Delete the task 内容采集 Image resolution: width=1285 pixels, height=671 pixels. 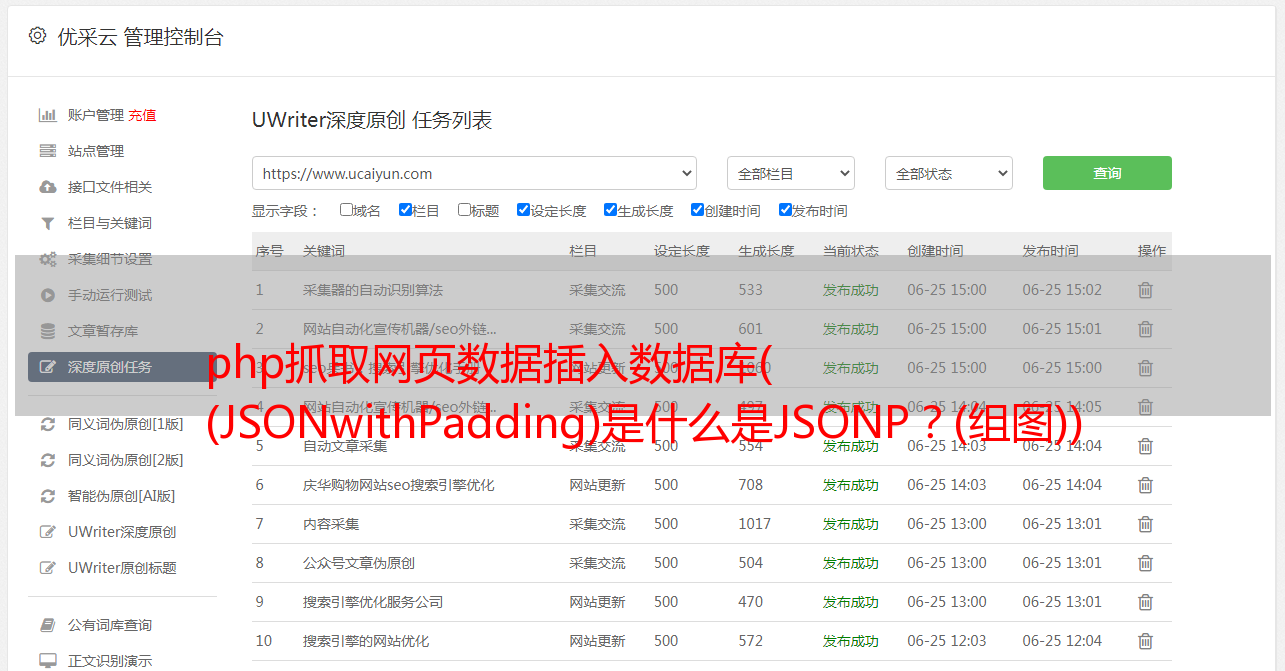click(1145, 524)
